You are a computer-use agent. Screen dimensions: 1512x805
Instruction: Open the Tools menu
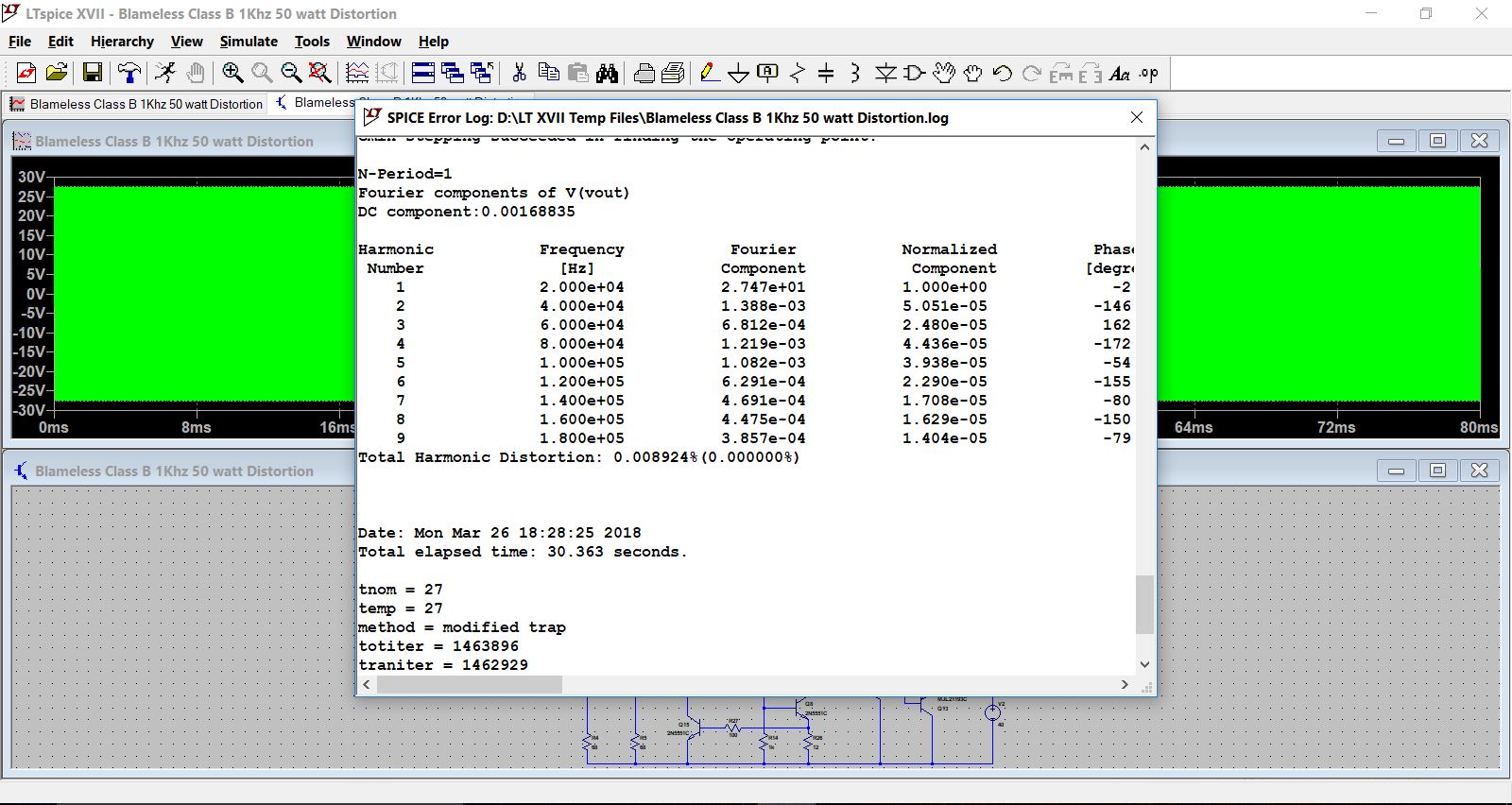click(312, 42)
